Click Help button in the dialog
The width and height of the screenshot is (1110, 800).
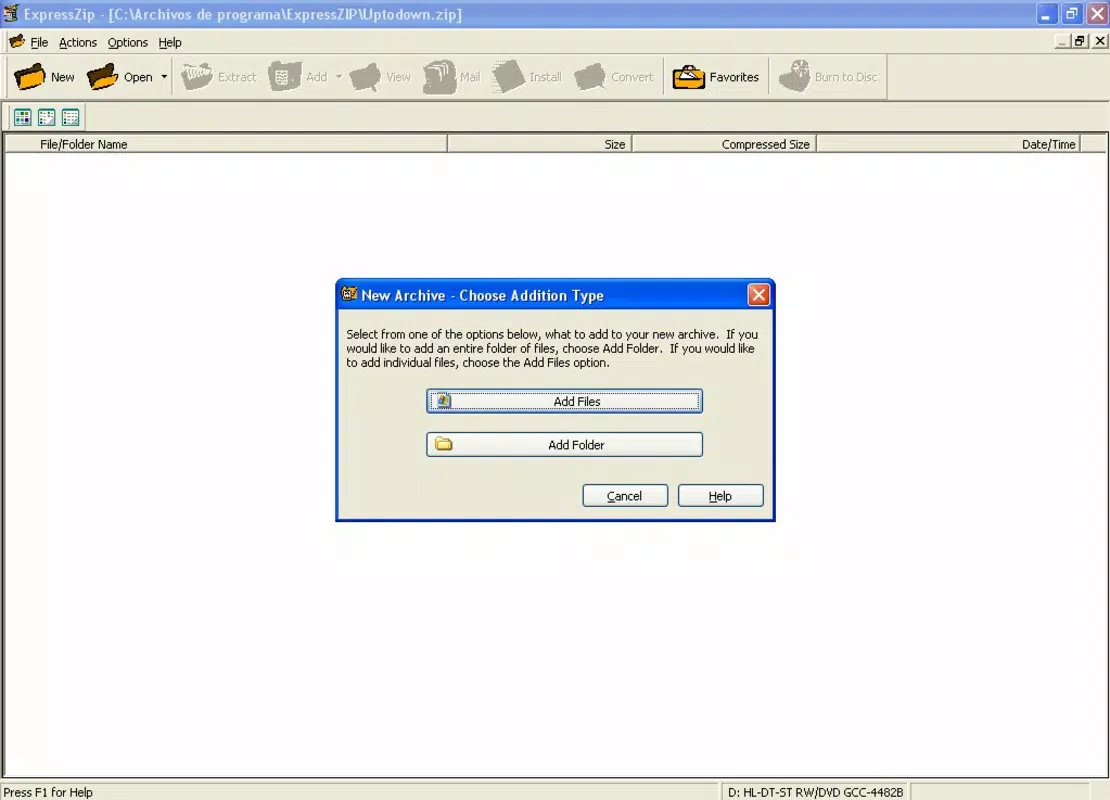coord(721,496)
